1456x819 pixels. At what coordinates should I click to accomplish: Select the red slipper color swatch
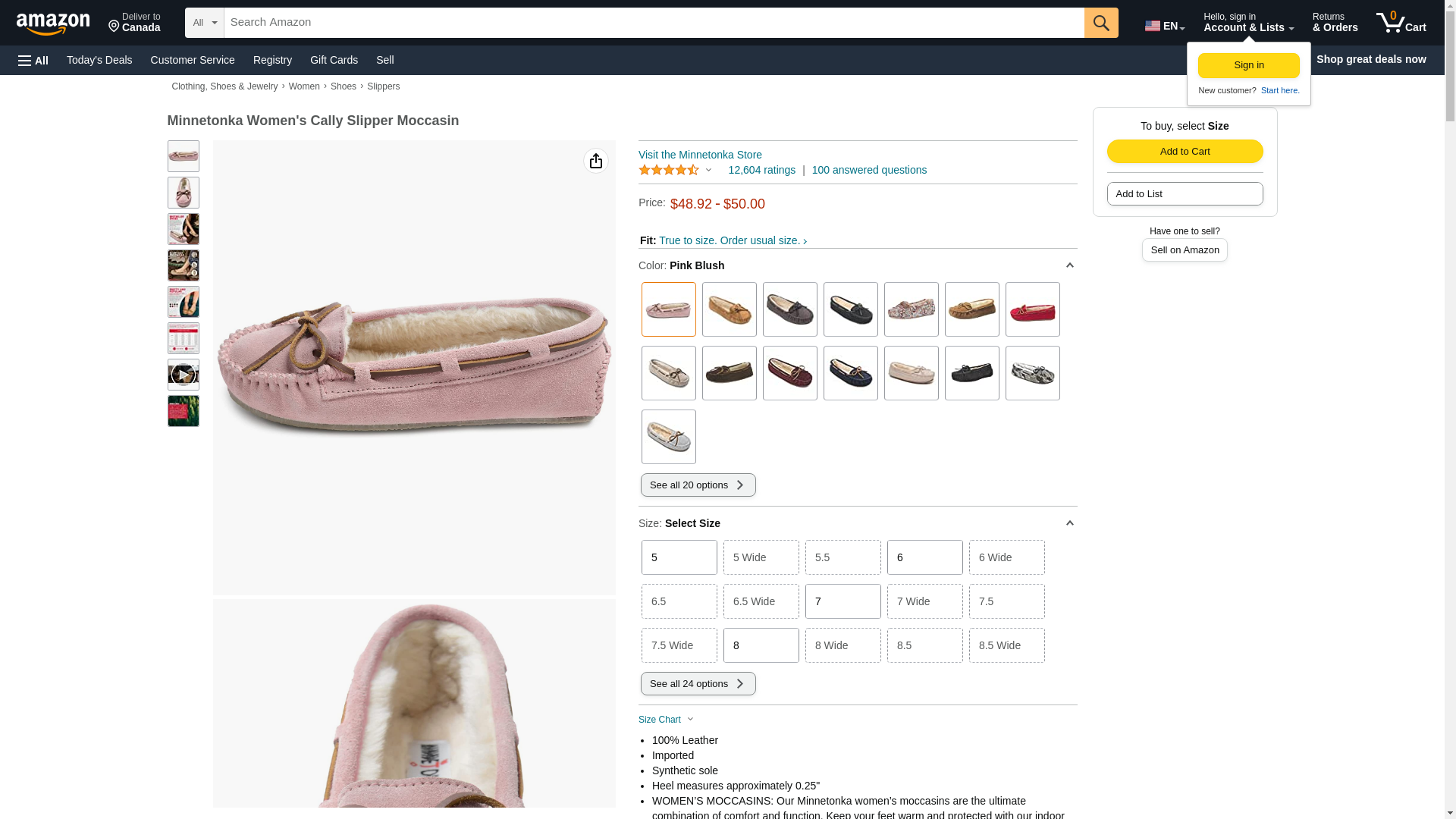pyautogui.click(x=1032, y=309)
